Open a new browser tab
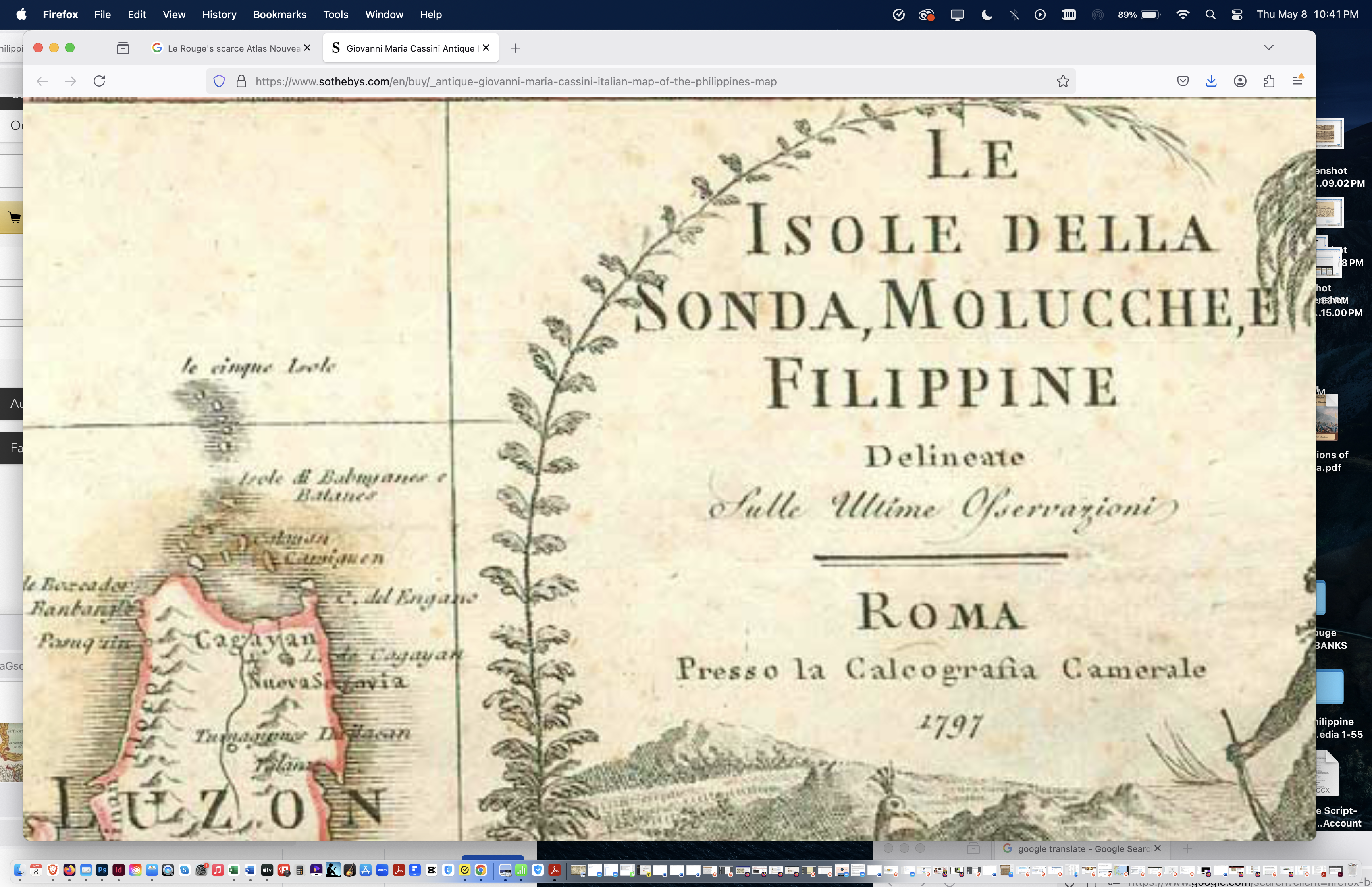1372x887 pixels. click(x=515, y=48)
